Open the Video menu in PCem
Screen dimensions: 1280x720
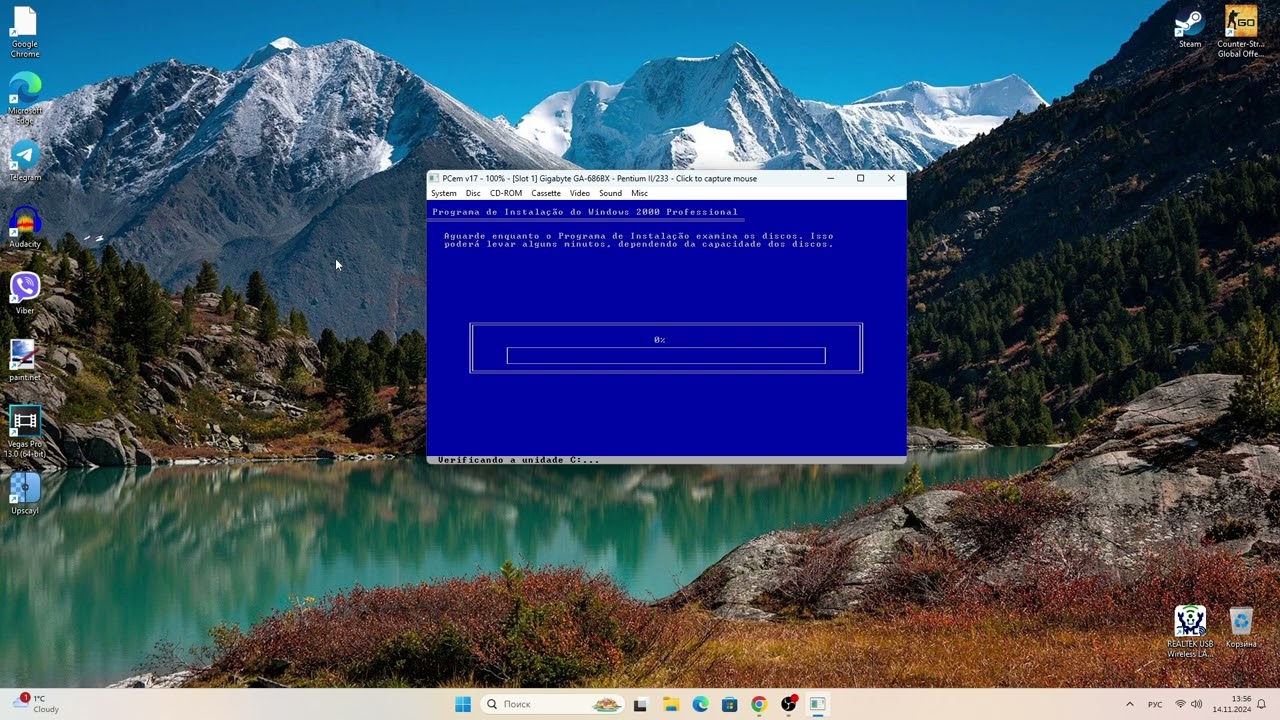click(x=580, y=193)
